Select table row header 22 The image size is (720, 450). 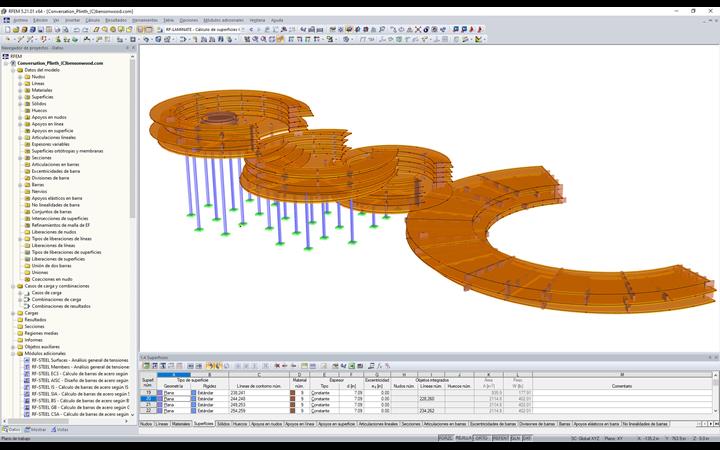(148, 411)
